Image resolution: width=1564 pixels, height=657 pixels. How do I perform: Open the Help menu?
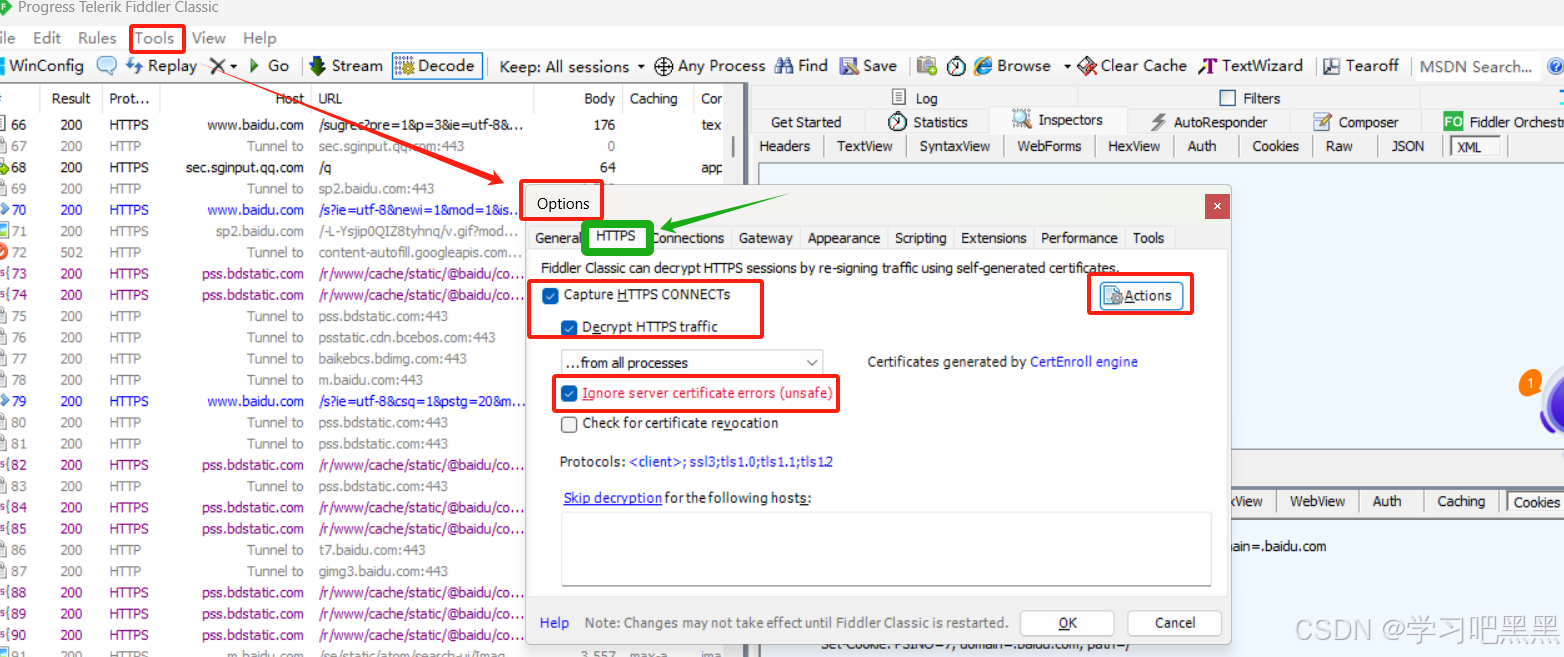[260, 38]
